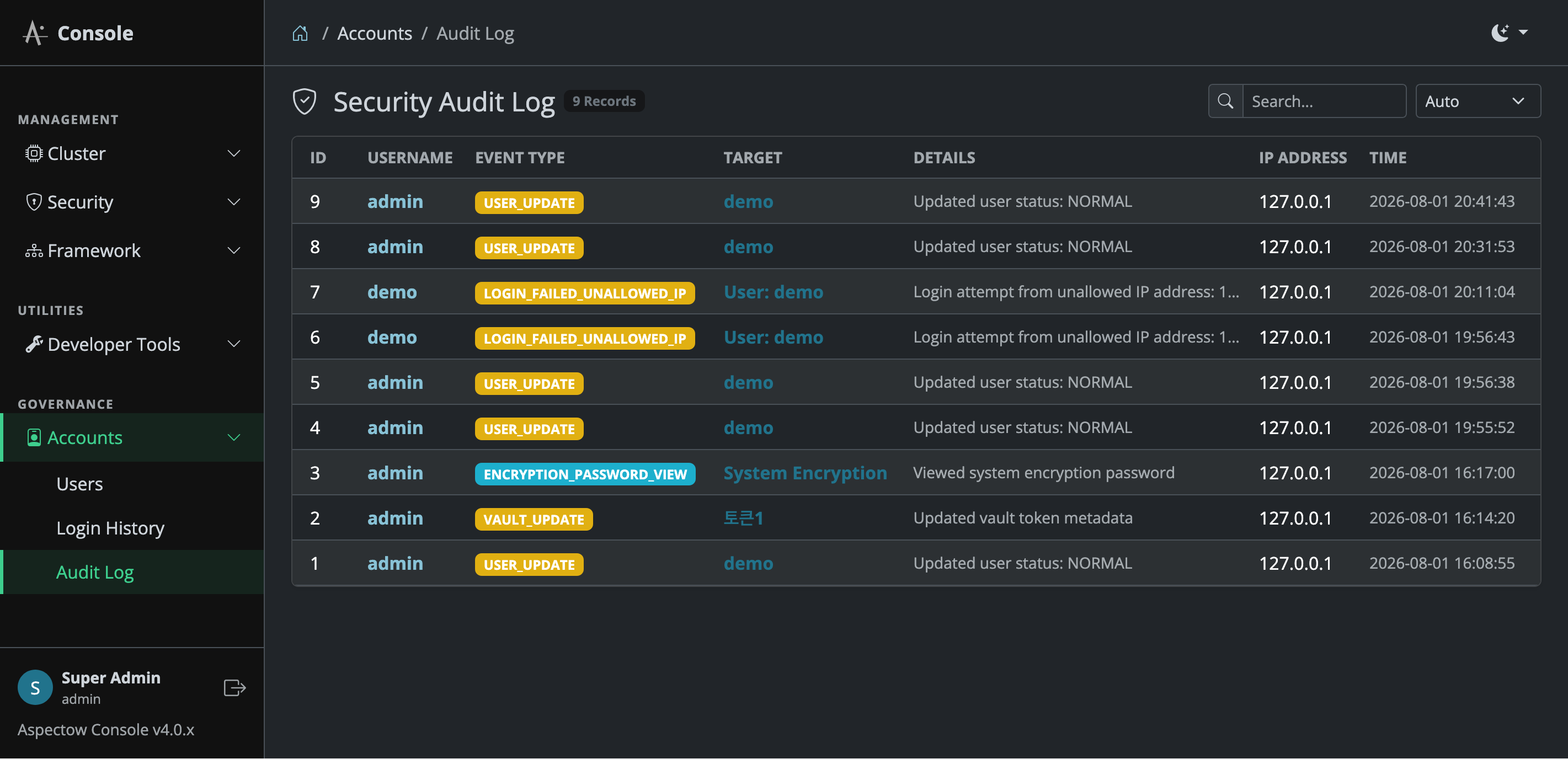Click the Search input field

pyautogui.click(x=1324, y=101)
